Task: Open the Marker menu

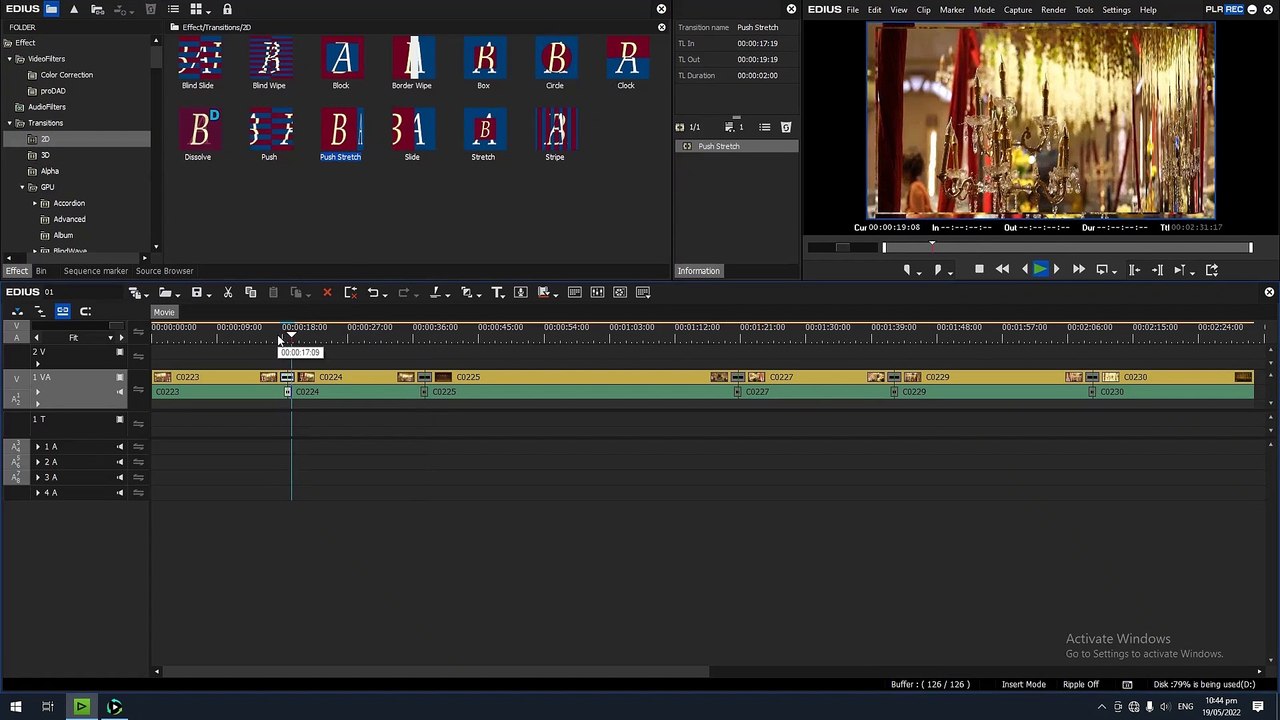Action: [952, 10]
